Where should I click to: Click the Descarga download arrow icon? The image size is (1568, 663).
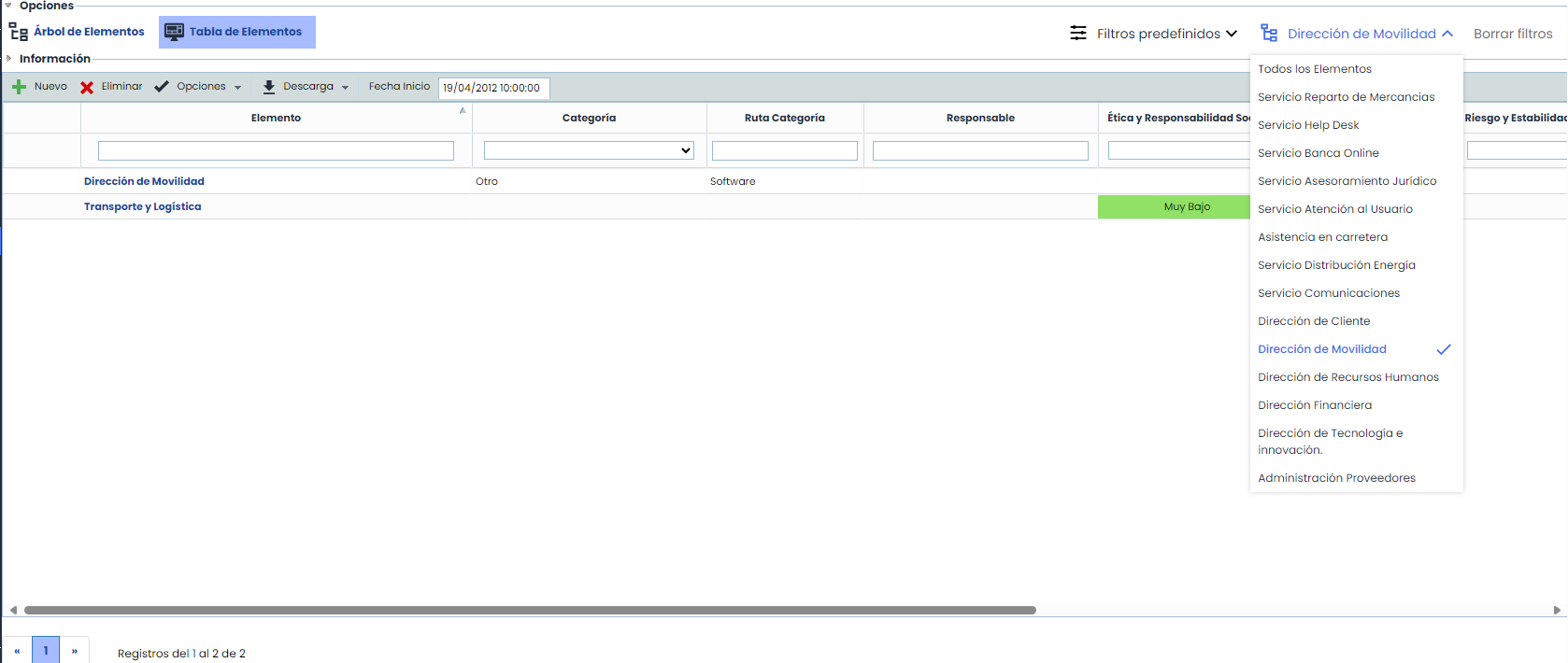point(269,87)
